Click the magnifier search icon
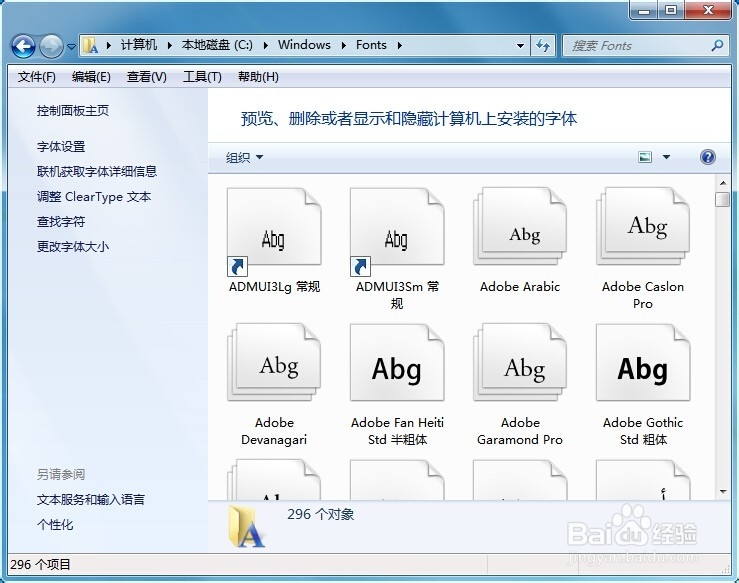Image resolution: width=739 pixels, height=583 pixels. (717, 46)
